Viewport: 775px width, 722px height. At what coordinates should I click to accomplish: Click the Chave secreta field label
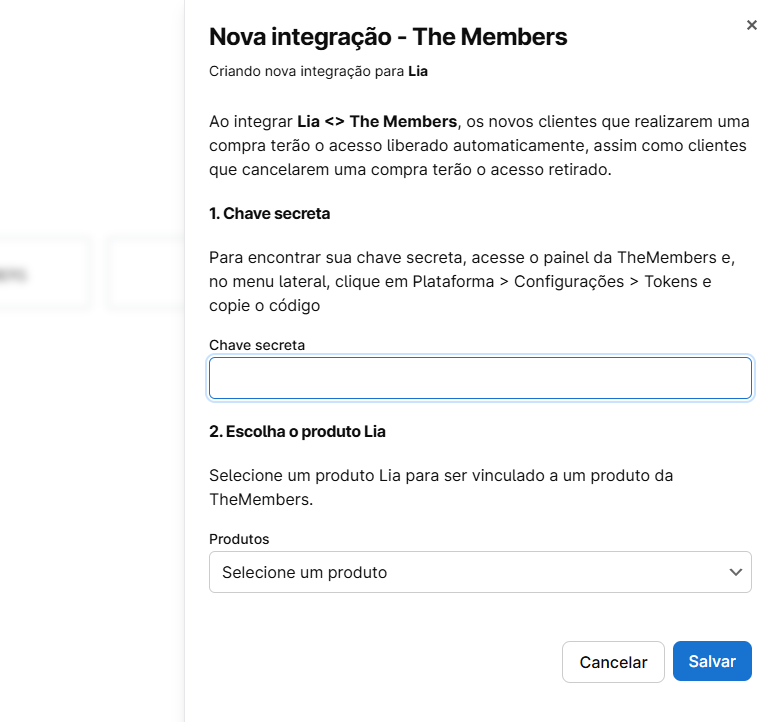257,345
